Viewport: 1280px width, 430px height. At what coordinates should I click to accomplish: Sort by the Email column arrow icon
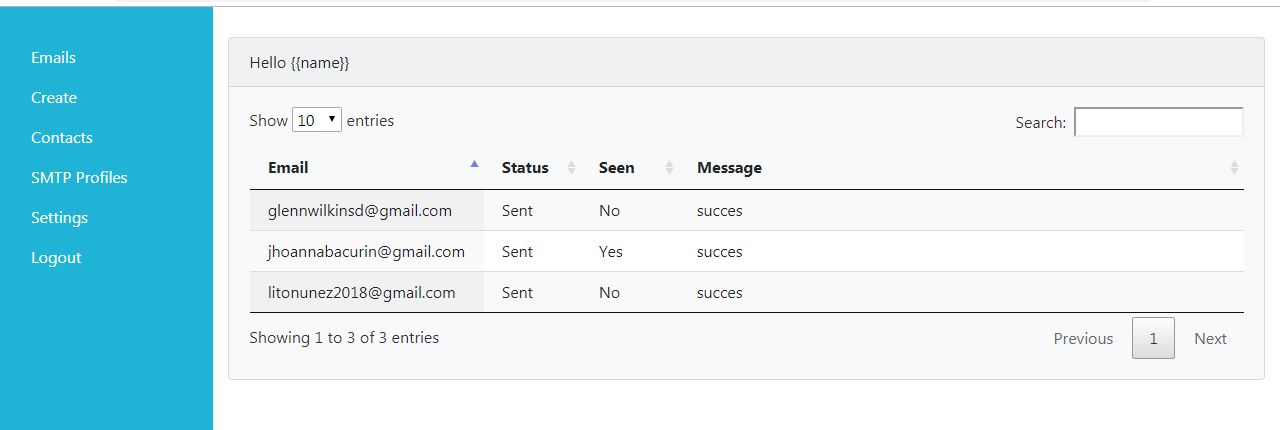[474, 163]
